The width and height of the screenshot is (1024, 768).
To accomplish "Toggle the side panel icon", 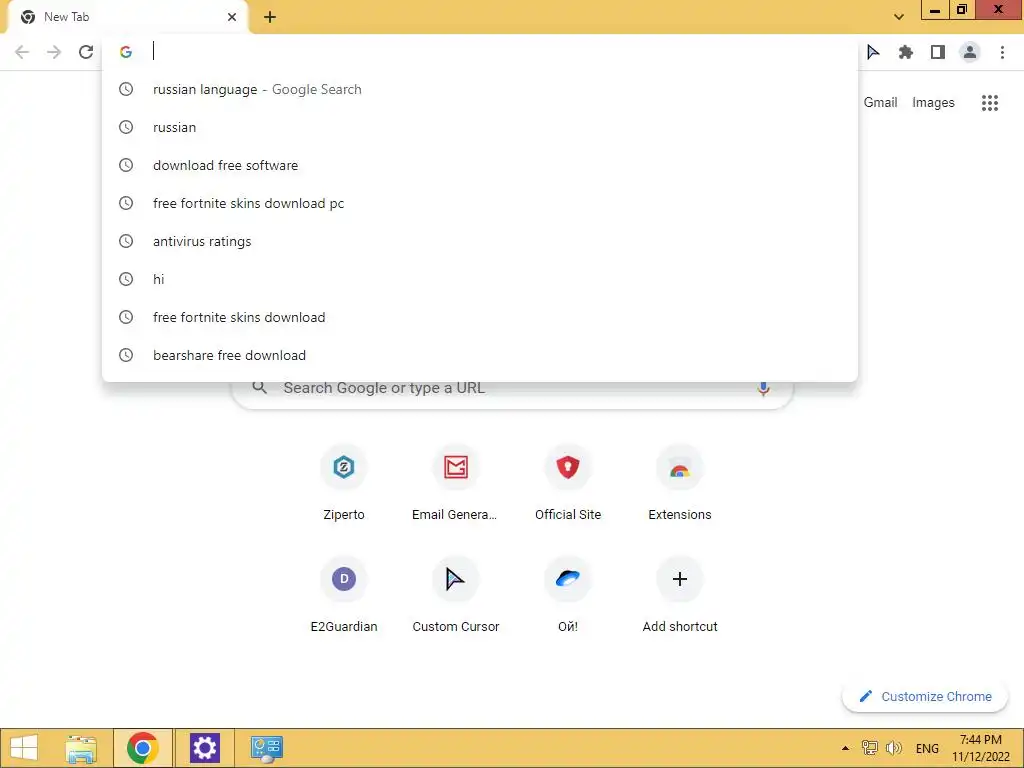I will pos(938,52).
